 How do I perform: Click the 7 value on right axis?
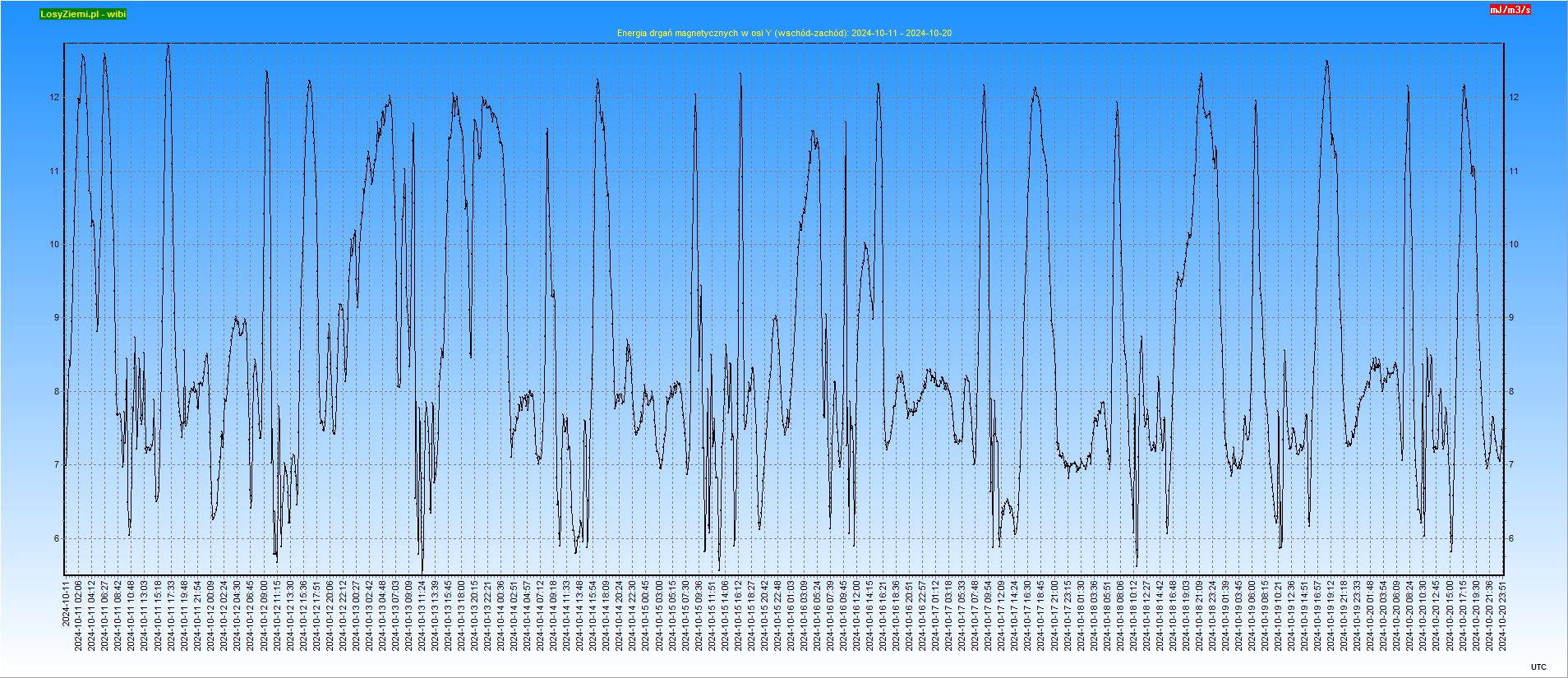coord(1511,465)
